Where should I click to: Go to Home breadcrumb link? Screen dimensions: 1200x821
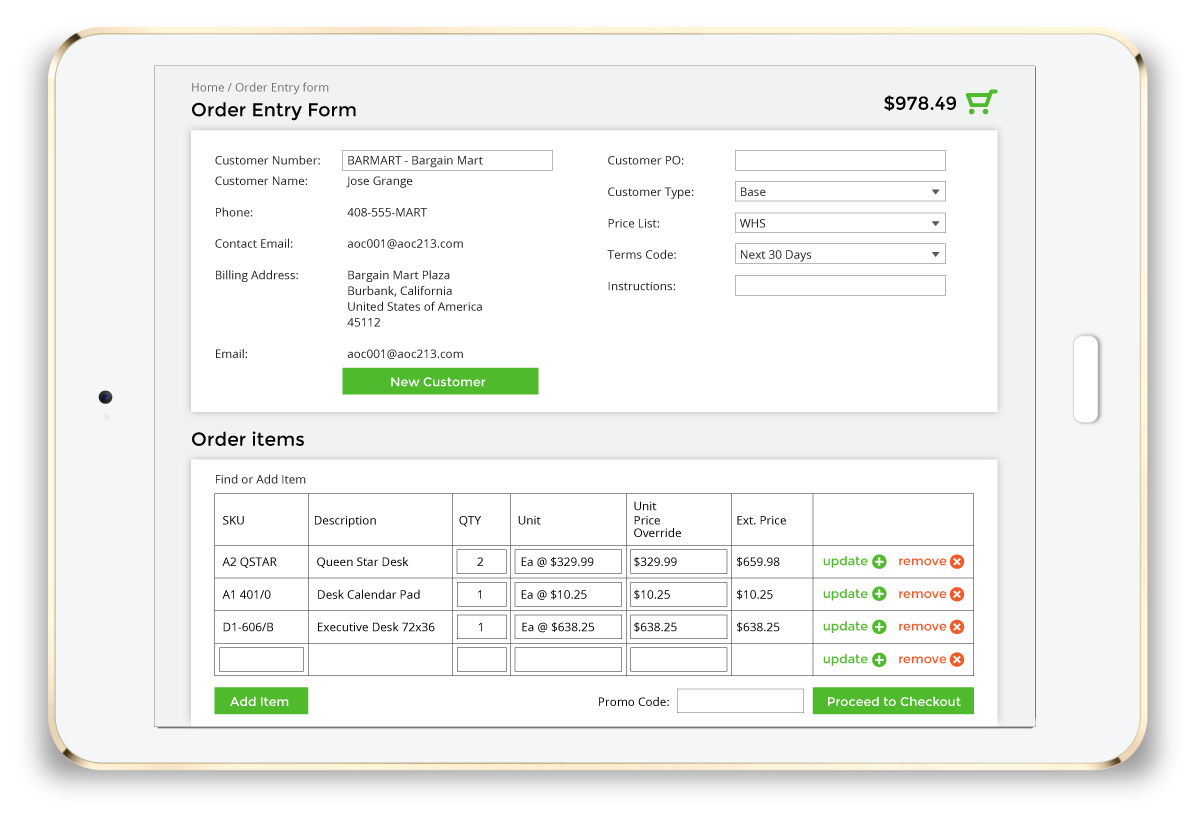(x=207, y=87)
